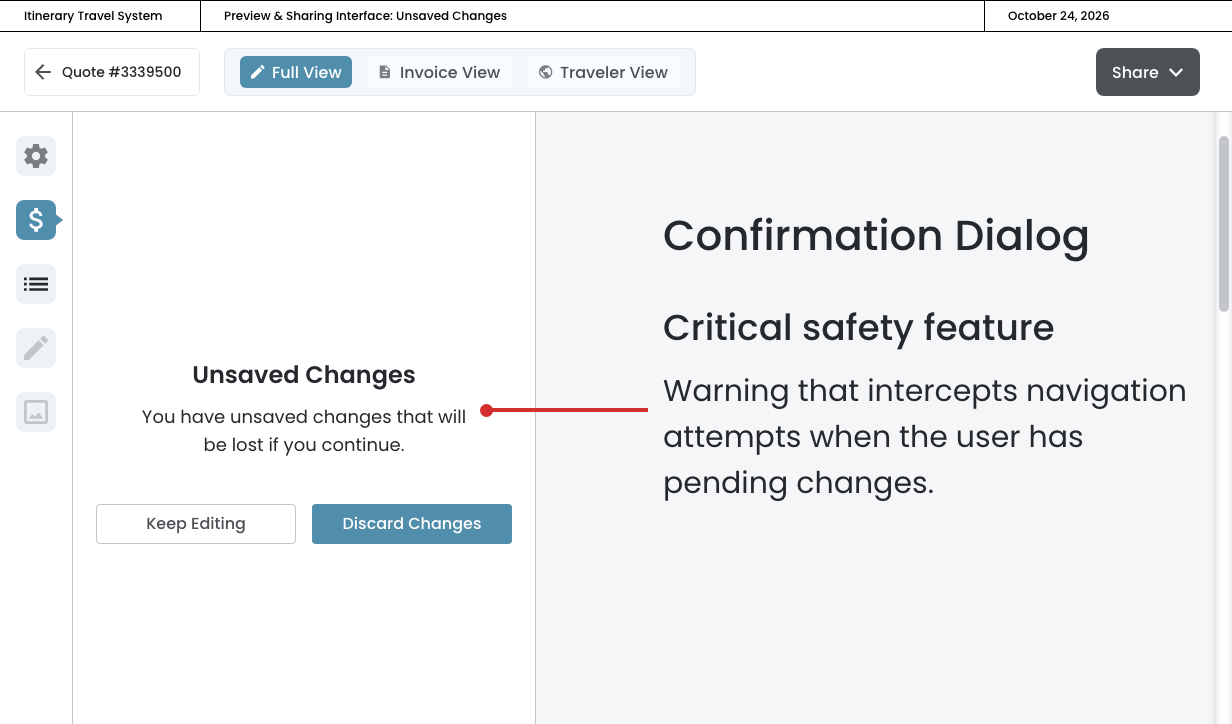Click the back arrow beside the quote number
Viewport: 1232px width, 724px height.
tap(43, 72)
